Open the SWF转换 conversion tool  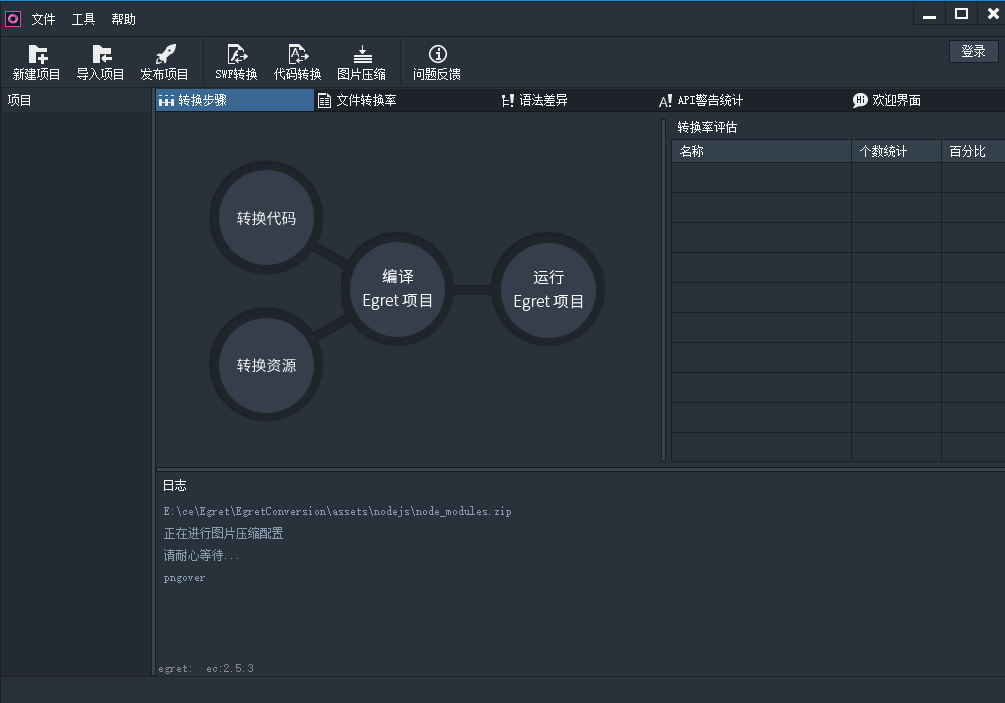pyautogui.click(x=237, y=63)
